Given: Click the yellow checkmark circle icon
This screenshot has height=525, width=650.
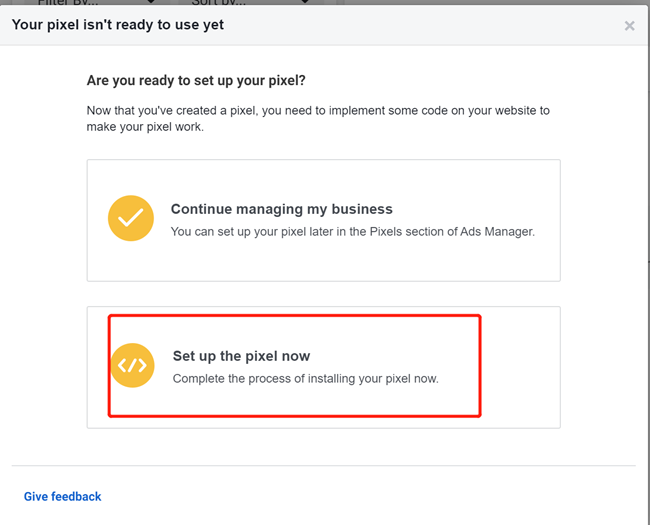Looking at the screenshot, I should tap(131, 218).
